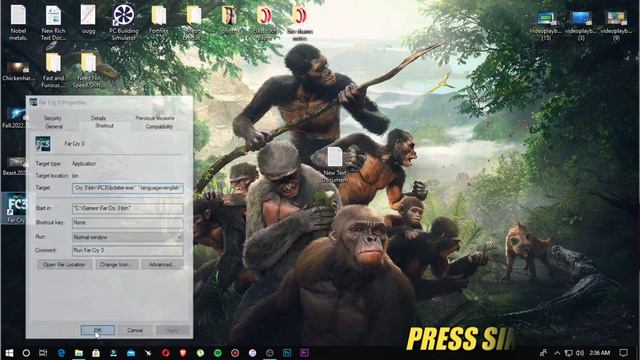
Task: Open Microsoft Store from the taskbar
Action: click(x=96, y=353)
